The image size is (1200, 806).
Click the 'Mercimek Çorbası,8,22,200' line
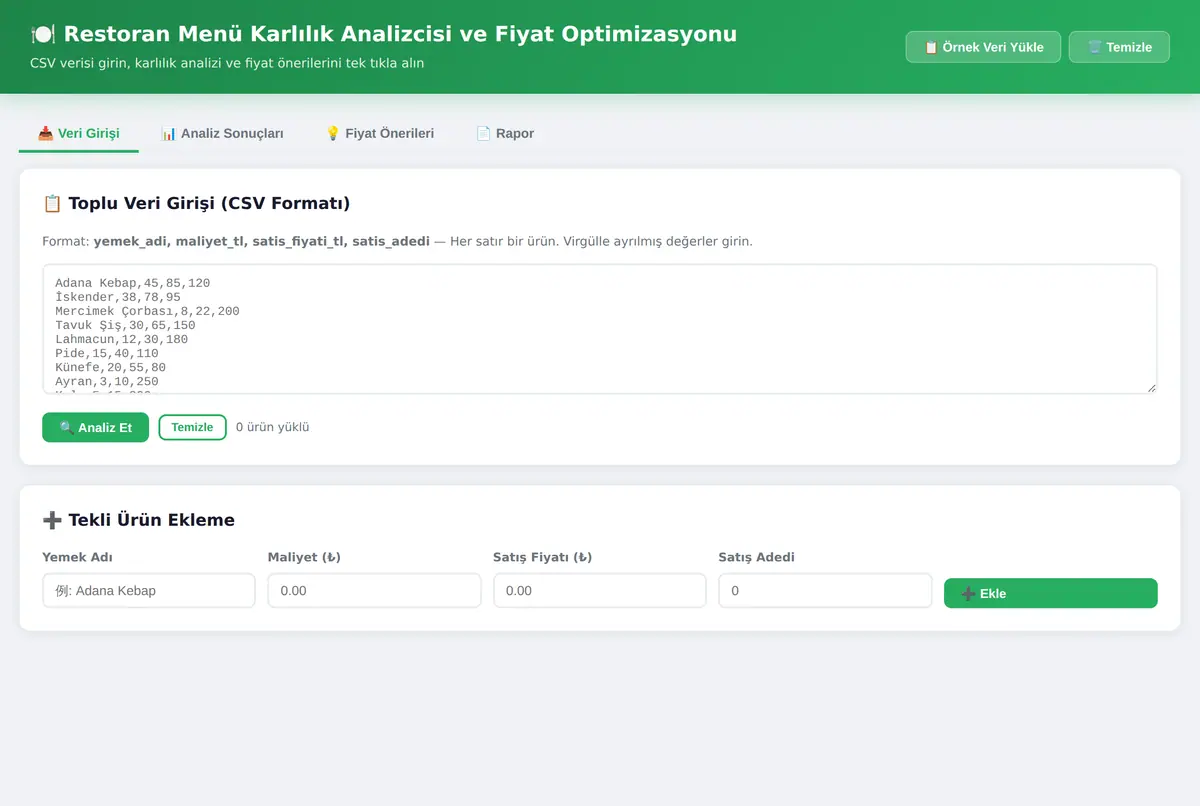point(147,311)
